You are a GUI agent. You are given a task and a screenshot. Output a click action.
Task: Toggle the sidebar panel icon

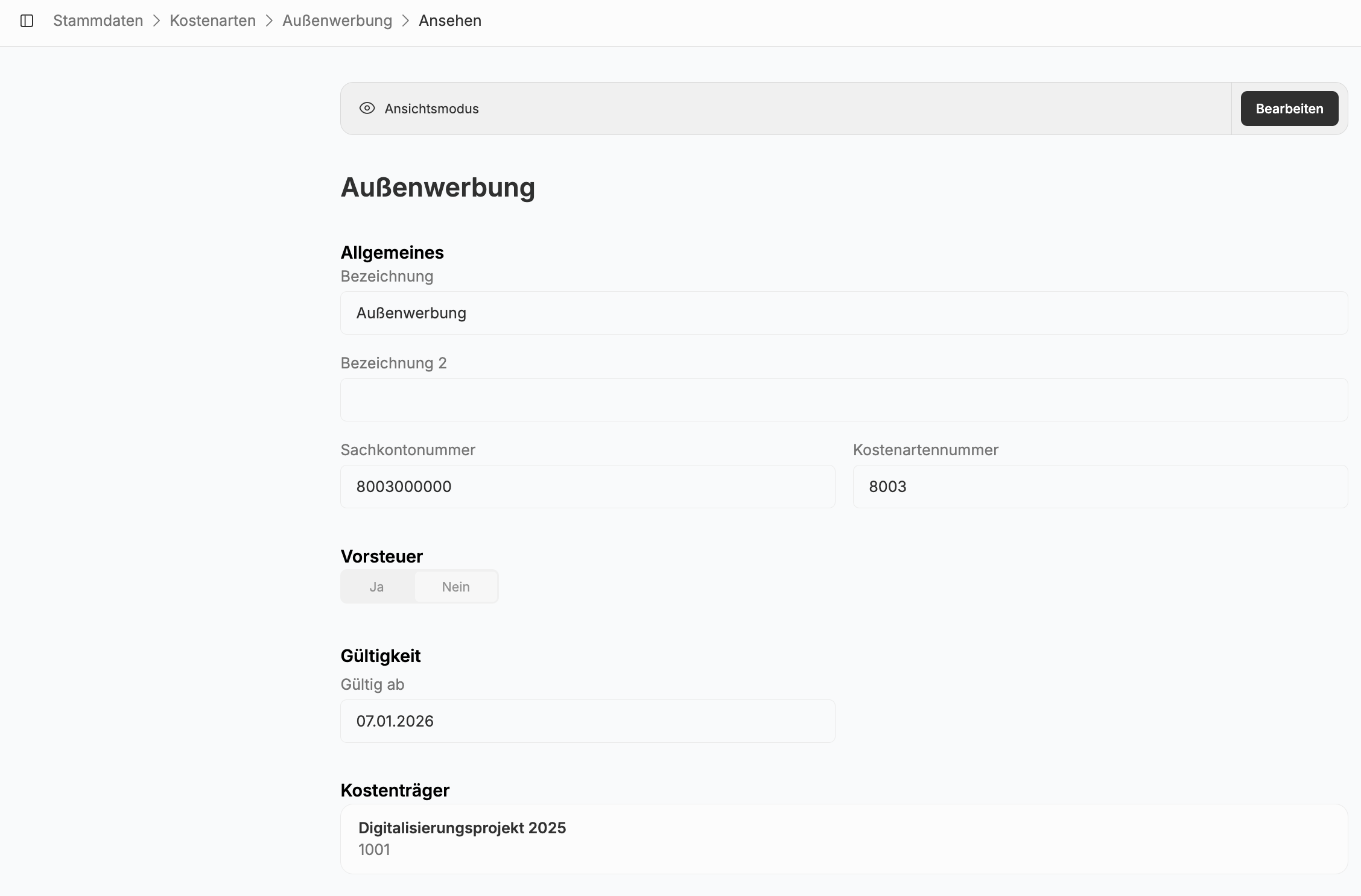point(27,21)
